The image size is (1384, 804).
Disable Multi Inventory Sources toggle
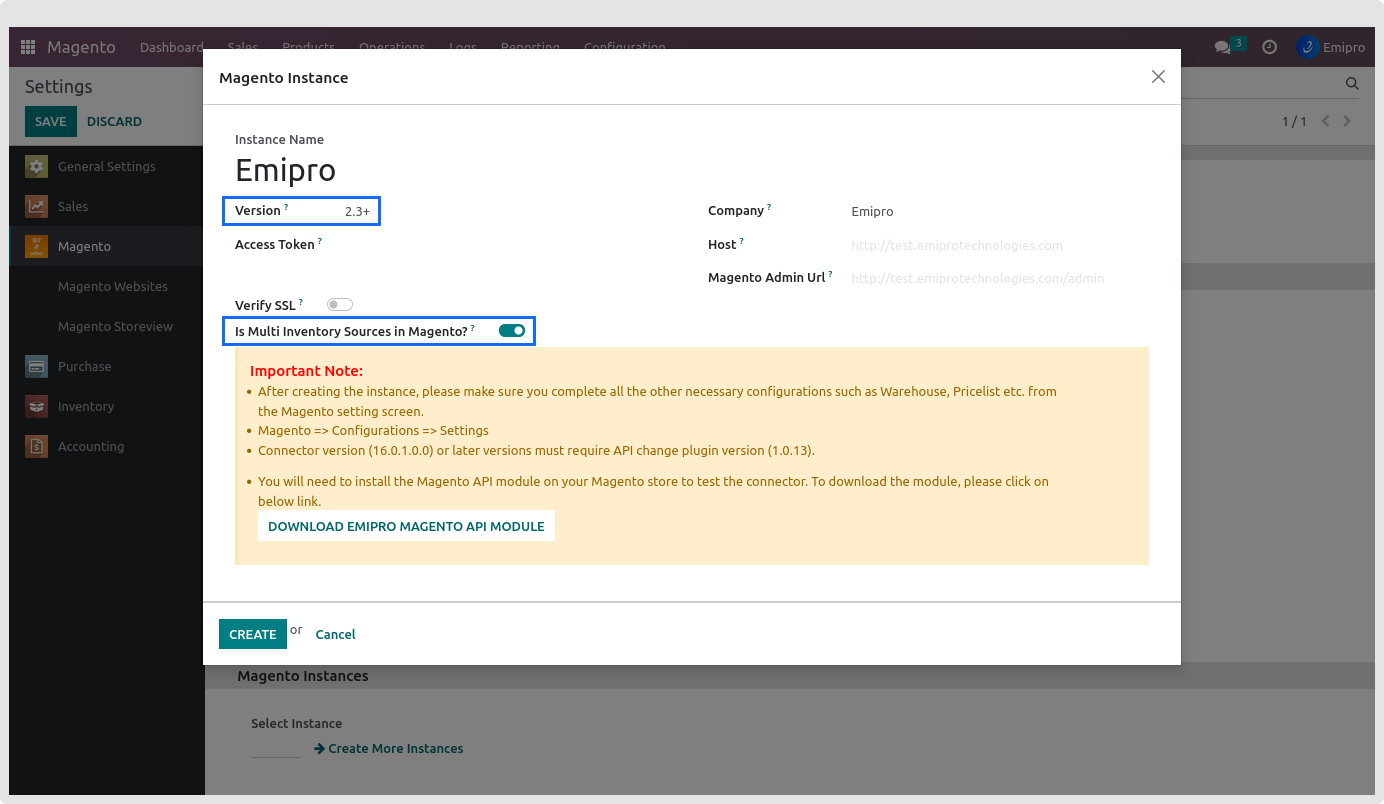[x=512, y=331]
